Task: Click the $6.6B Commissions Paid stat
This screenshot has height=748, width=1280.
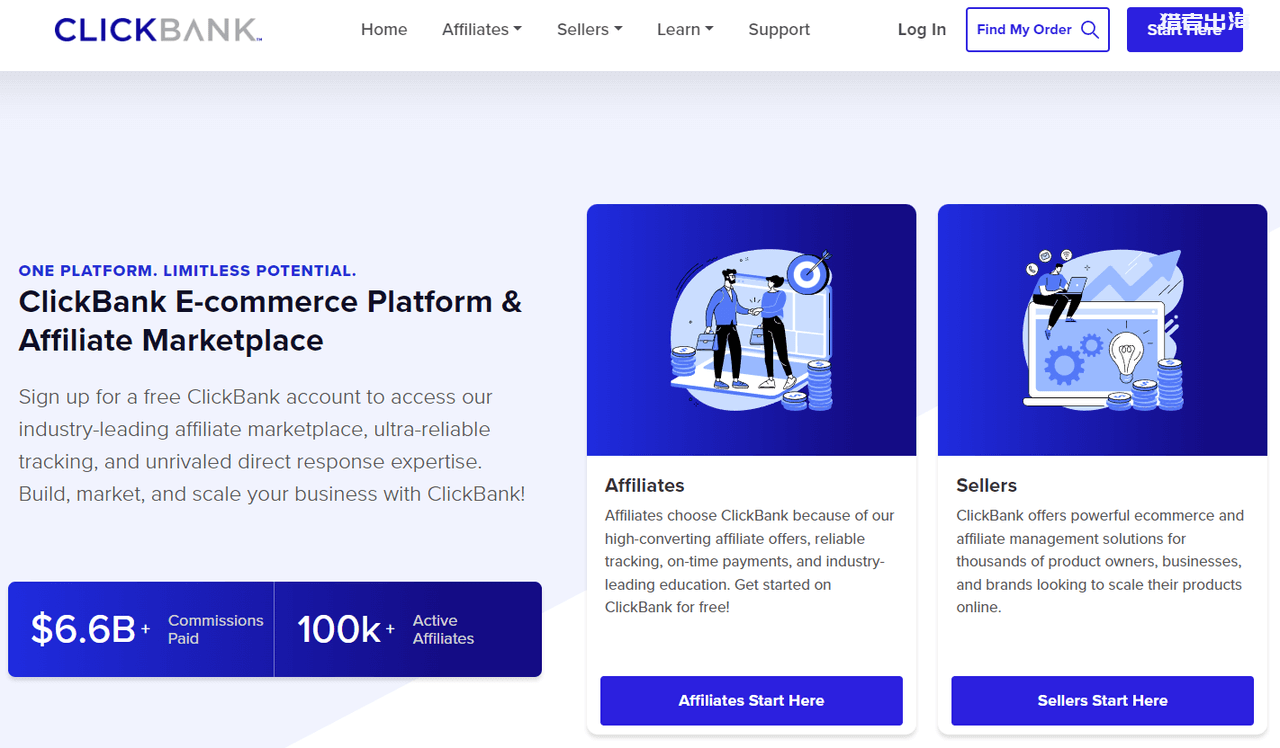Action: pos(141,629)
